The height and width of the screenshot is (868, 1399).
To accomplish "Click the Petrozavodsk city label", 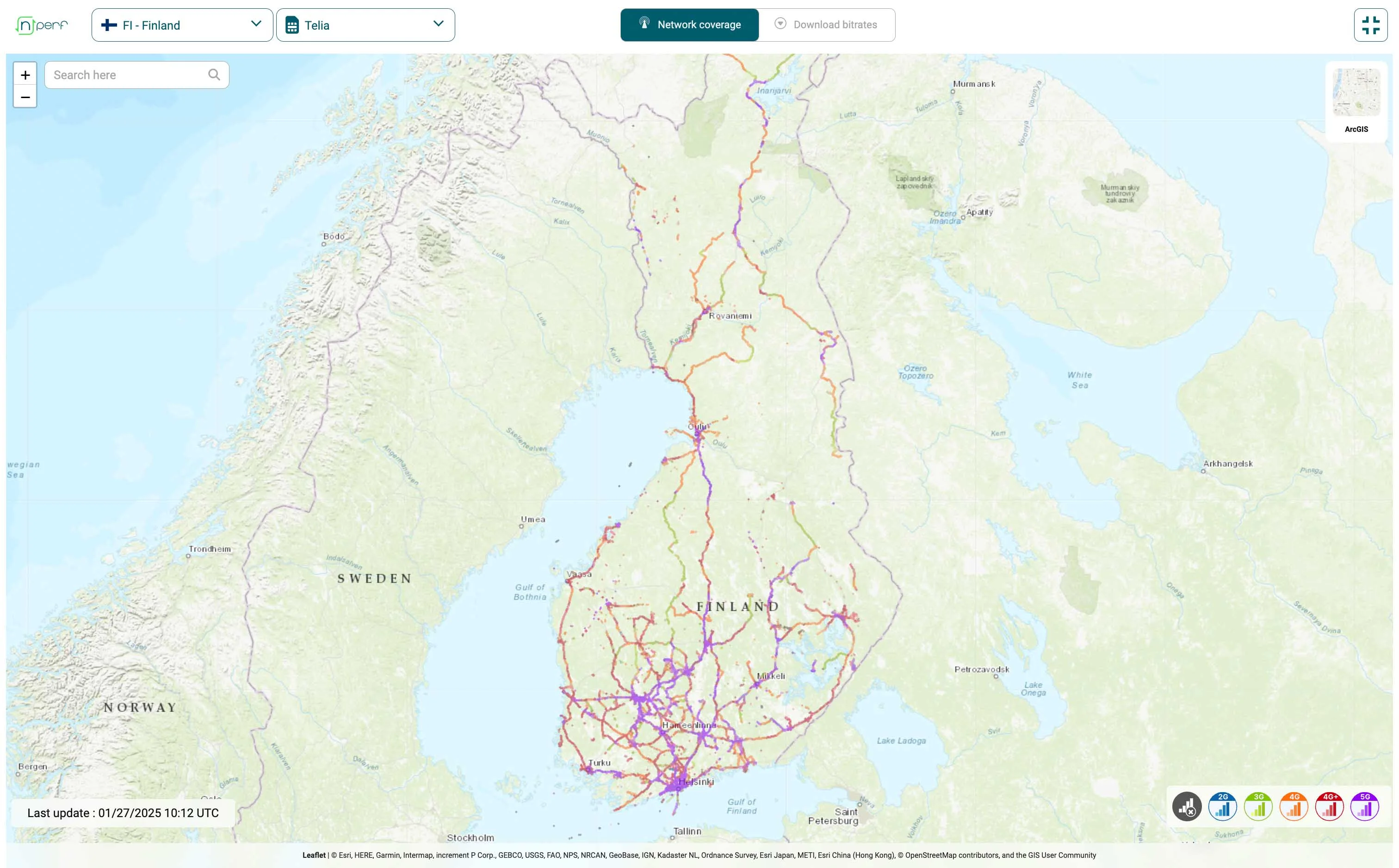I will pos(981,670).
